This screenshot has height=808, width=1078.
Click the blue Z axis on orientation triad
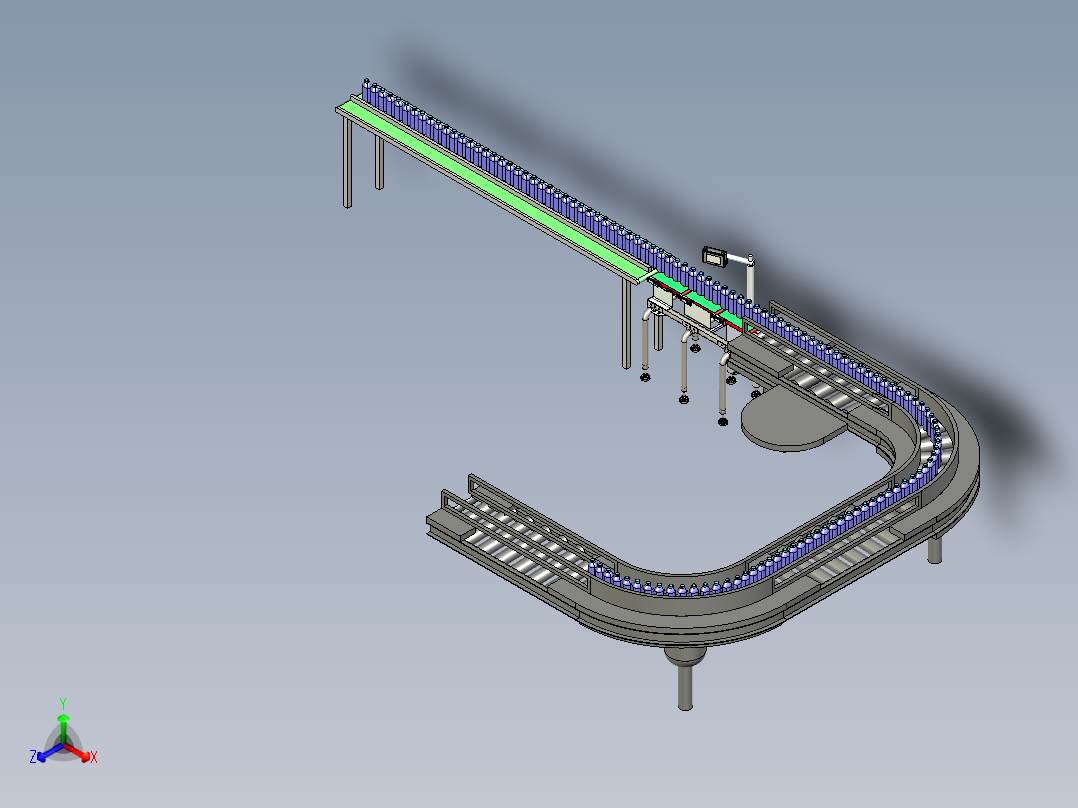click(50, 752)
